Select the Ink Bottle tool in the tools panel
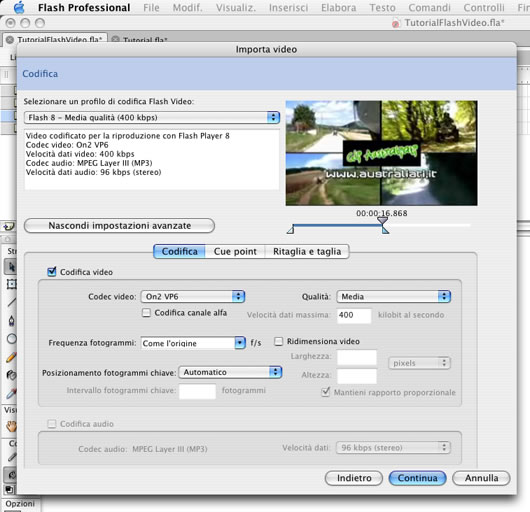This screenshot has width=530, height=512. (x=11, y=375)
